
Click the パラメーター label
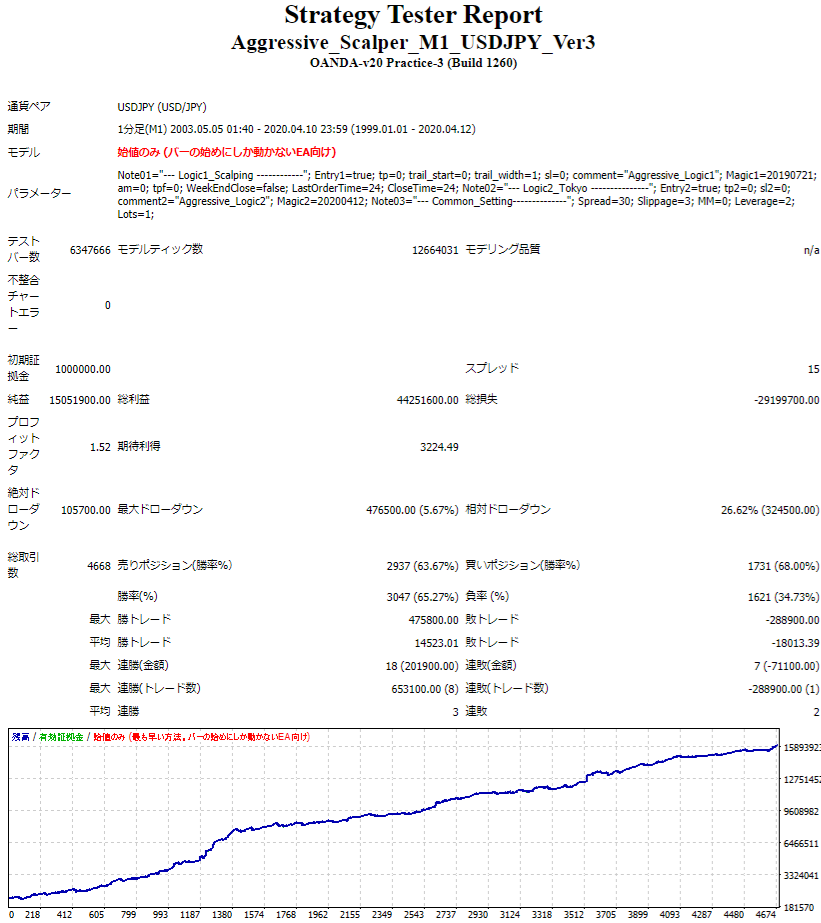pyautogui.click(x=39, y=193)
